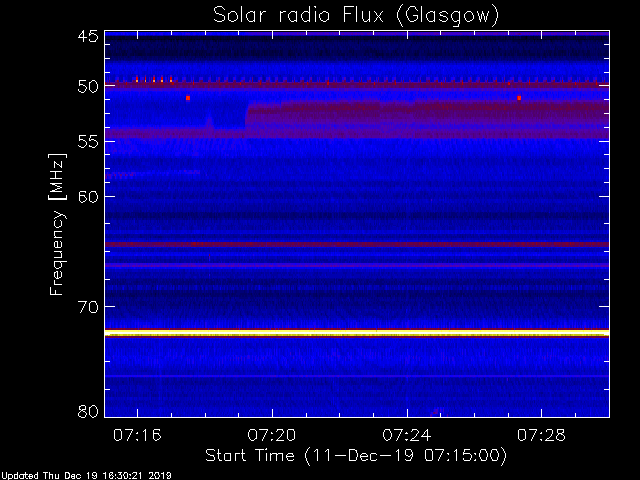Click the 60 frequency tick label
This screenshot has width=640, height=480.
88,197
